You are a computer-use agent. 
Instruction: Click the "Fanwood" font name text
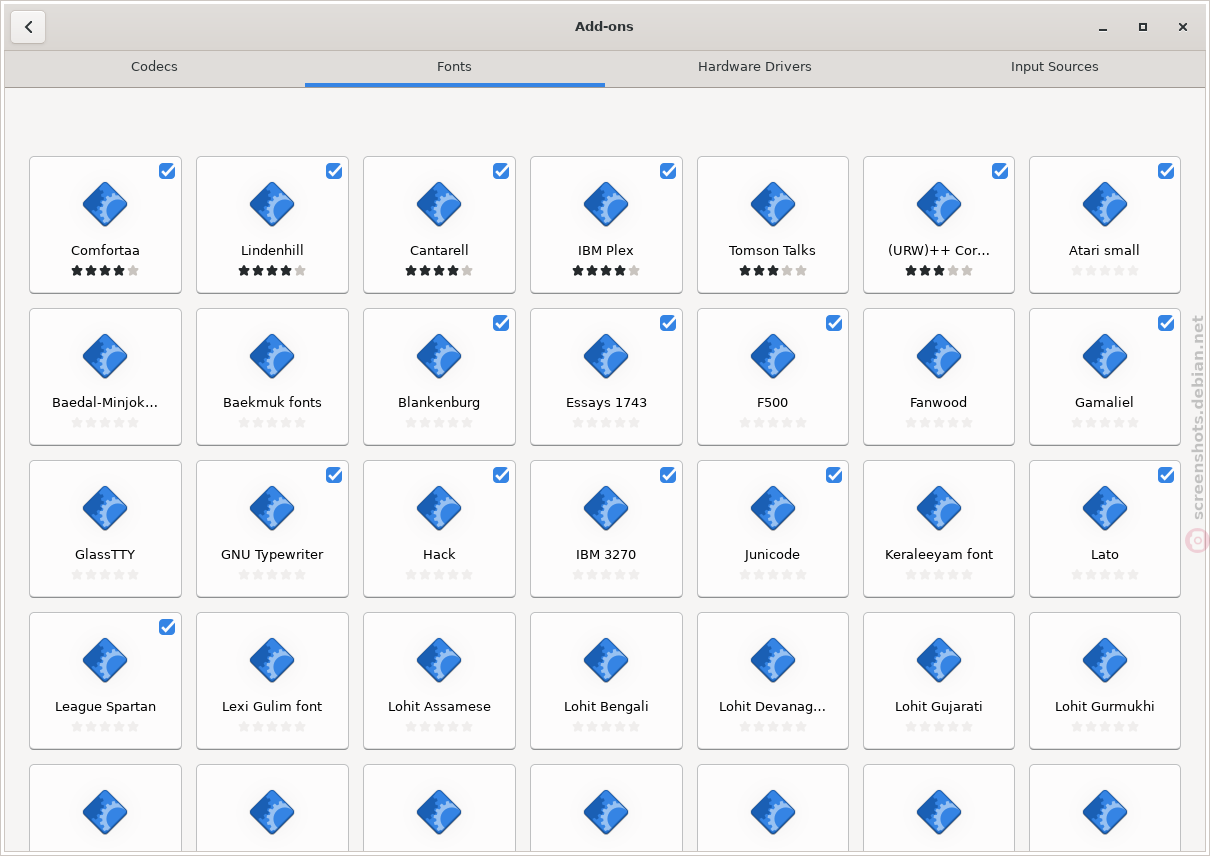(939, 403)
